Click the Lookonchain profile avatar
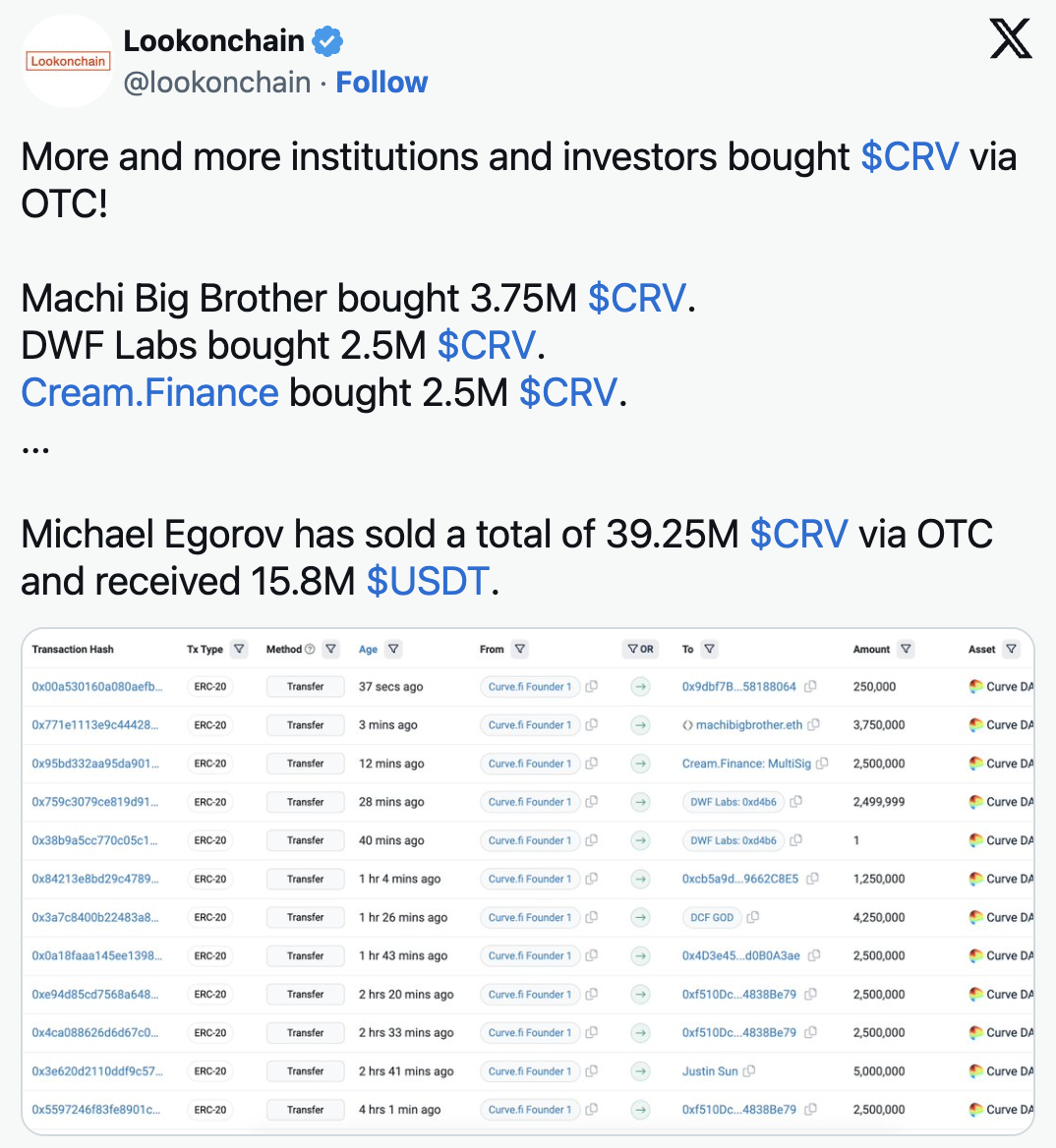Image resolution: width=1056 pixels, height=1148 pixels. 68,61
